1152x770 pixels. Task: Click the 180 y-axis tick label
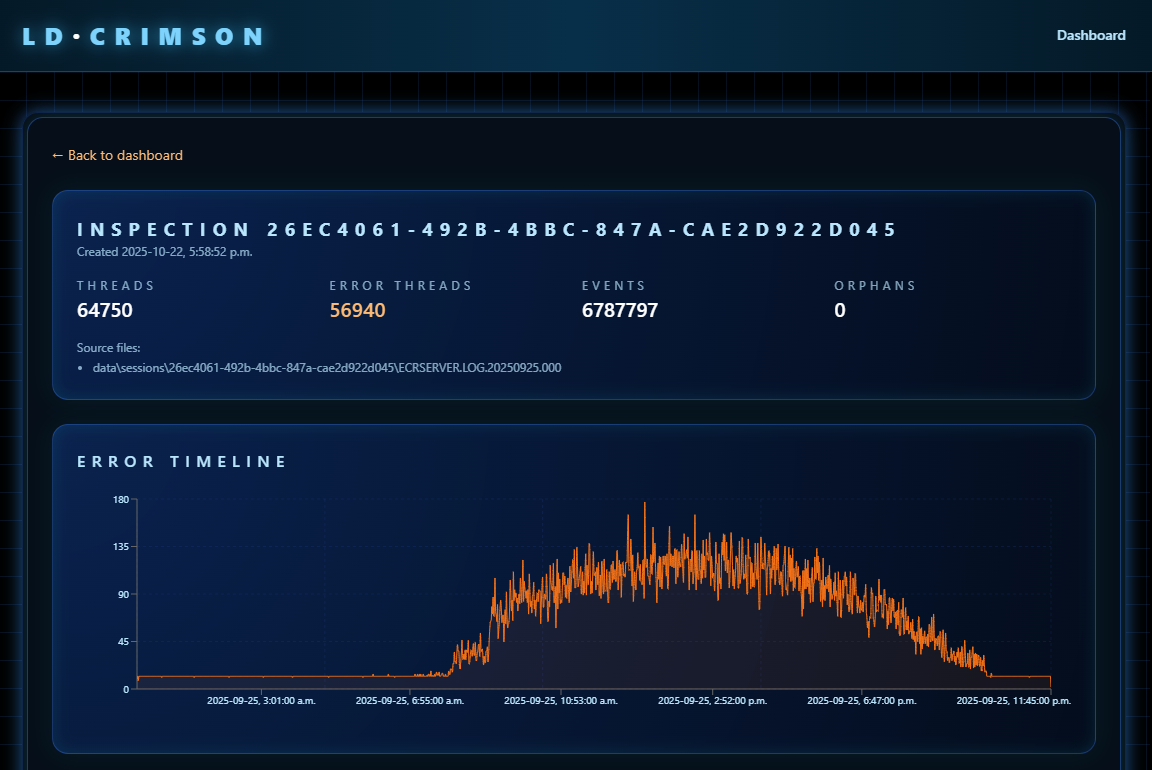tap(120, 499)
